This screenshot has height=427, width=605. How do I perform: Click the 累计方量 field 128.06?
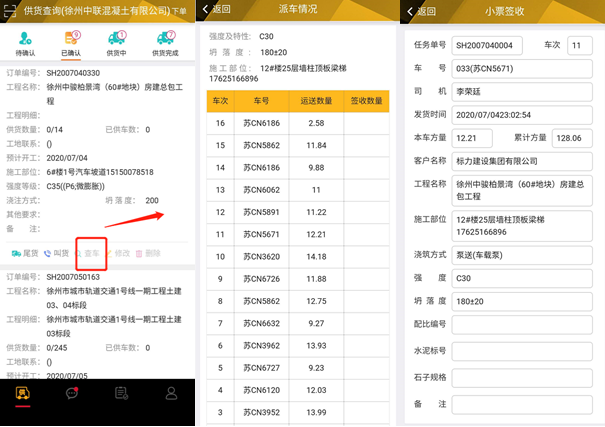coord(572,138)
